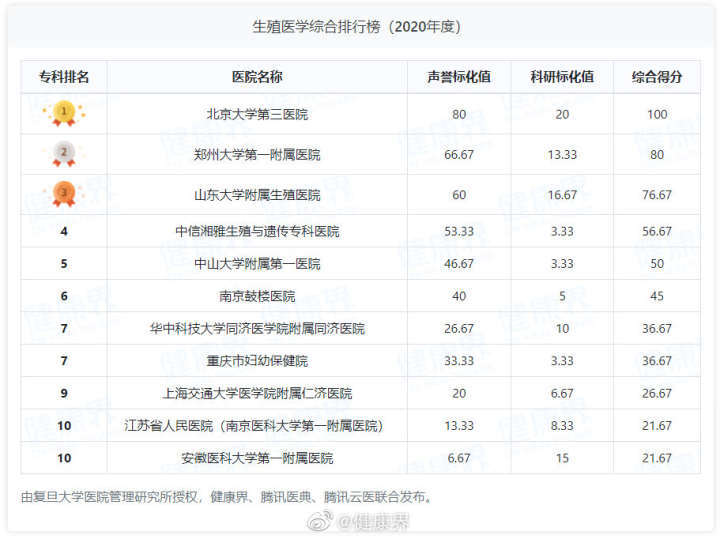Click the Weibo logo icon at bottom
The image size is (720, 539).
pyautogui.click(x=320, y=521)
